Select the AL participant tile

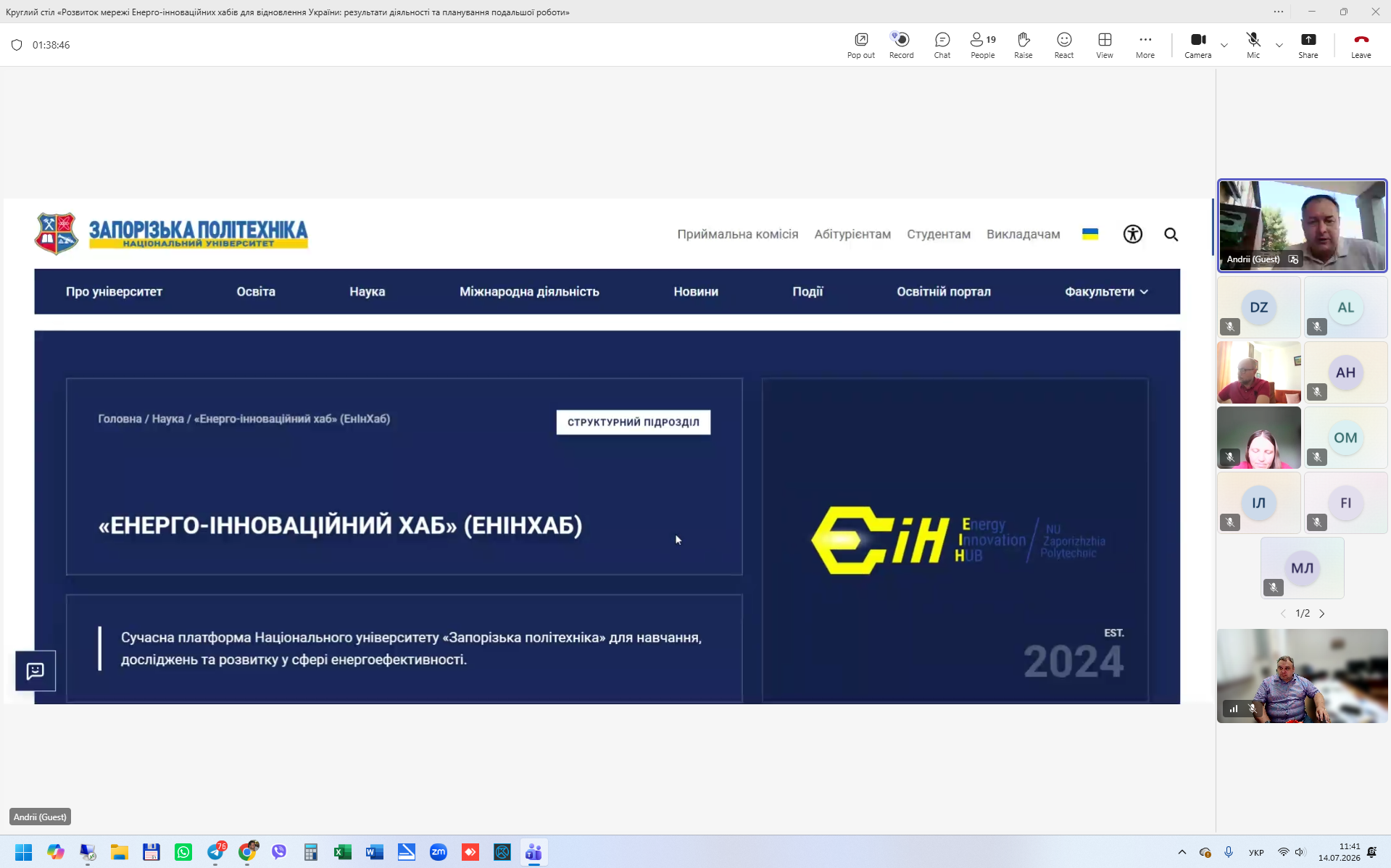click(x=1345, y=307)
